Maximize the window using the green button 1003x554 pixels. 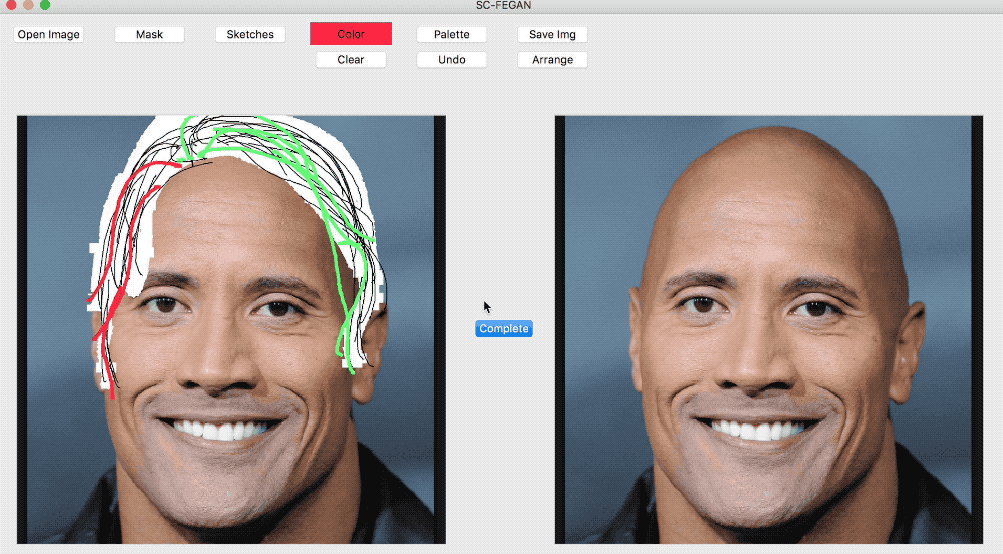[45, 4]
